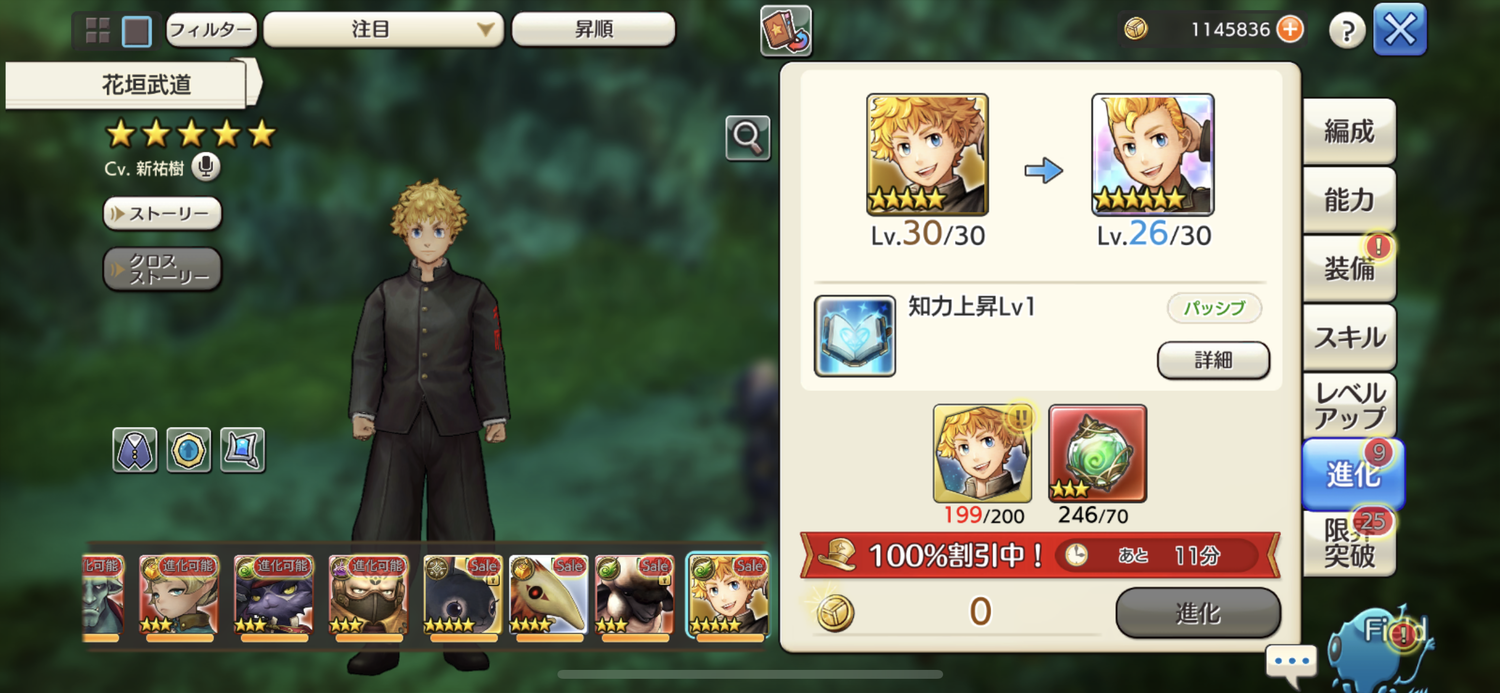Open the 注目 sort dropdown

pyautogui.click(x=383, y=30)
